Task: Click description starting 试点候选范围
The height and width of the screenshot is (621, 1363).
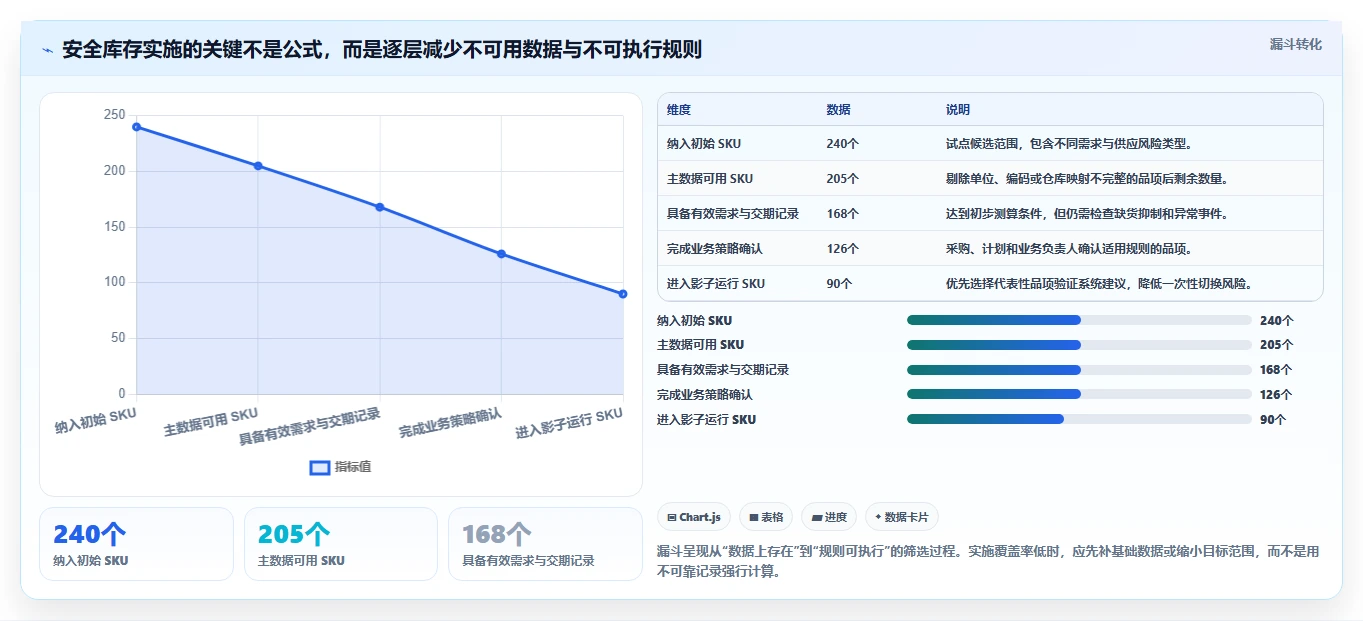Action: [1069, 144]
